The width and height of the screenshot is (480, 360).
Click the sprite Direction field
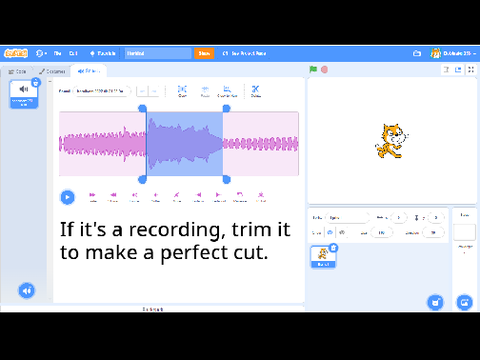coord(433,232)
